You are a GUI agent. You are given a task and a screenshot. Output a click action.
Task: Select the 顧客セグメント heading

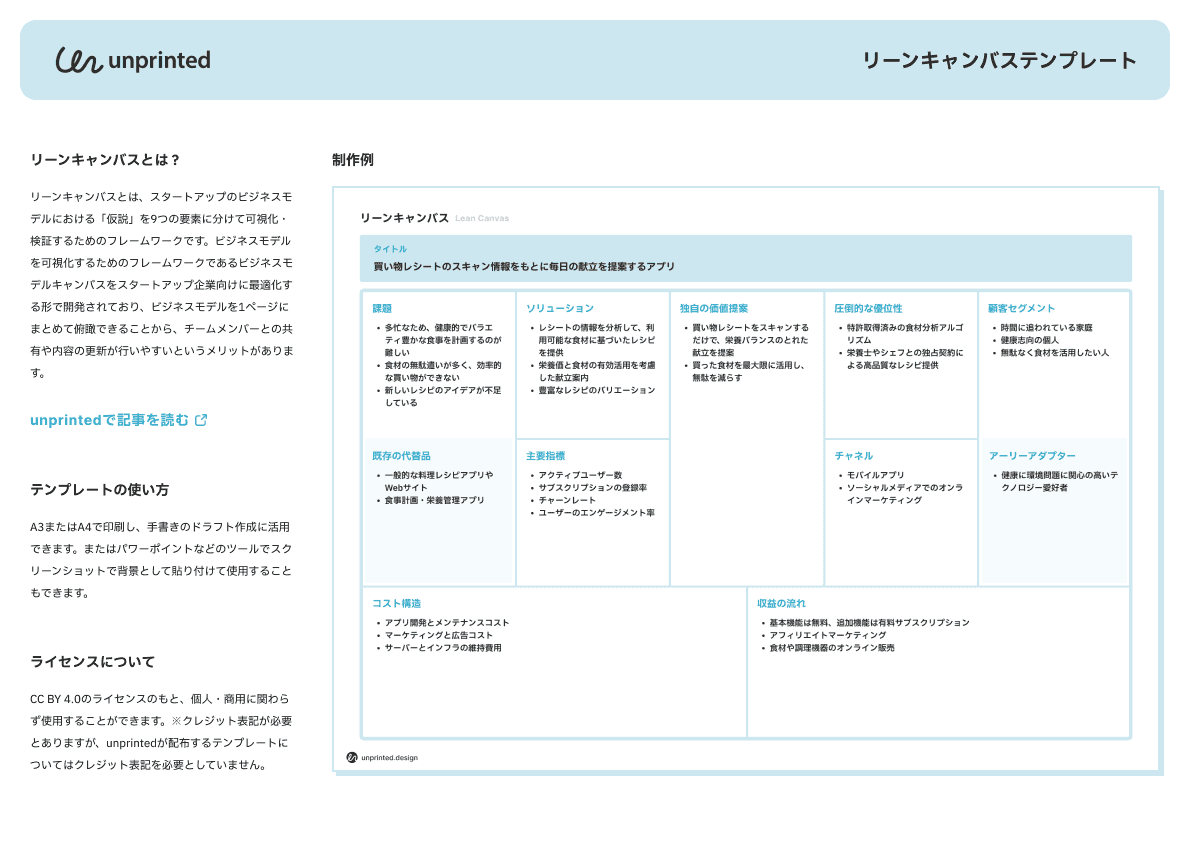pos(1022,308)
